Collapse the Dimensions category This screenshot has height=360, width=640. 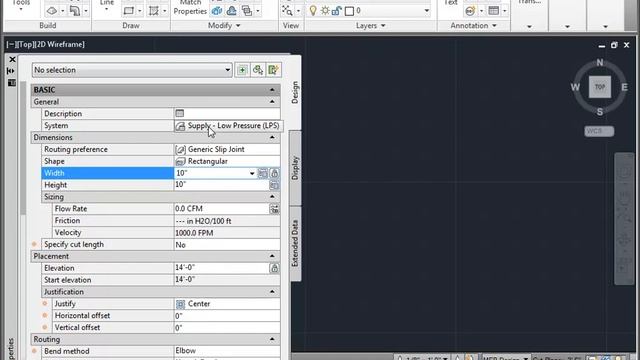(x=272, y=137)
